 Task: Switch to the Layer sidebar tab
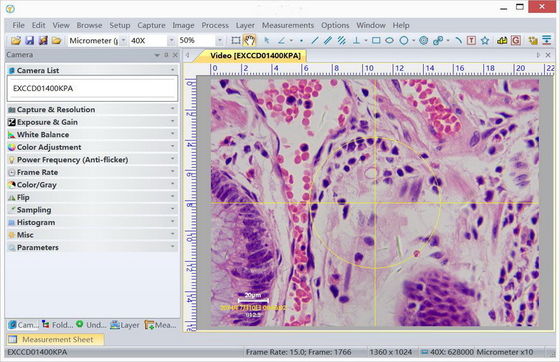coord(125,325)
